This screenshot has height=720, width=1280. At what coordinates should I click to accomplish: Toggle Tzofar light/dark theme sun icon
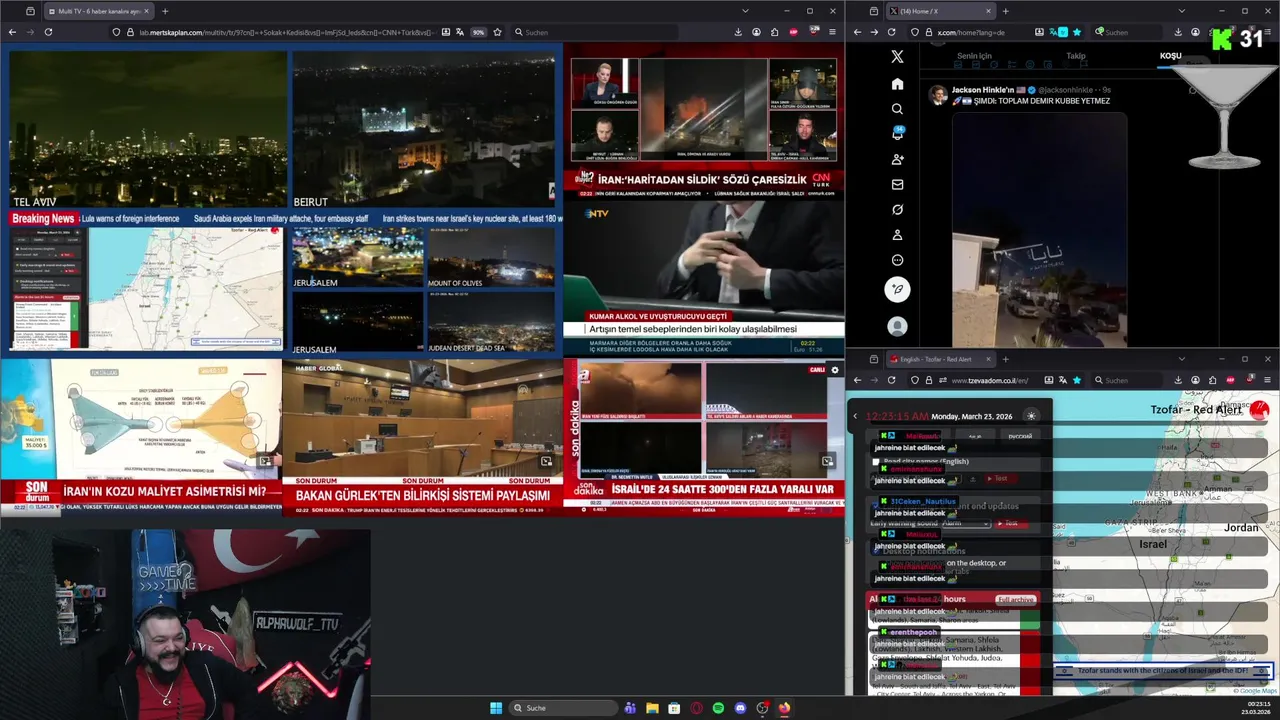pyautogui.click(x=1031, y=416)
